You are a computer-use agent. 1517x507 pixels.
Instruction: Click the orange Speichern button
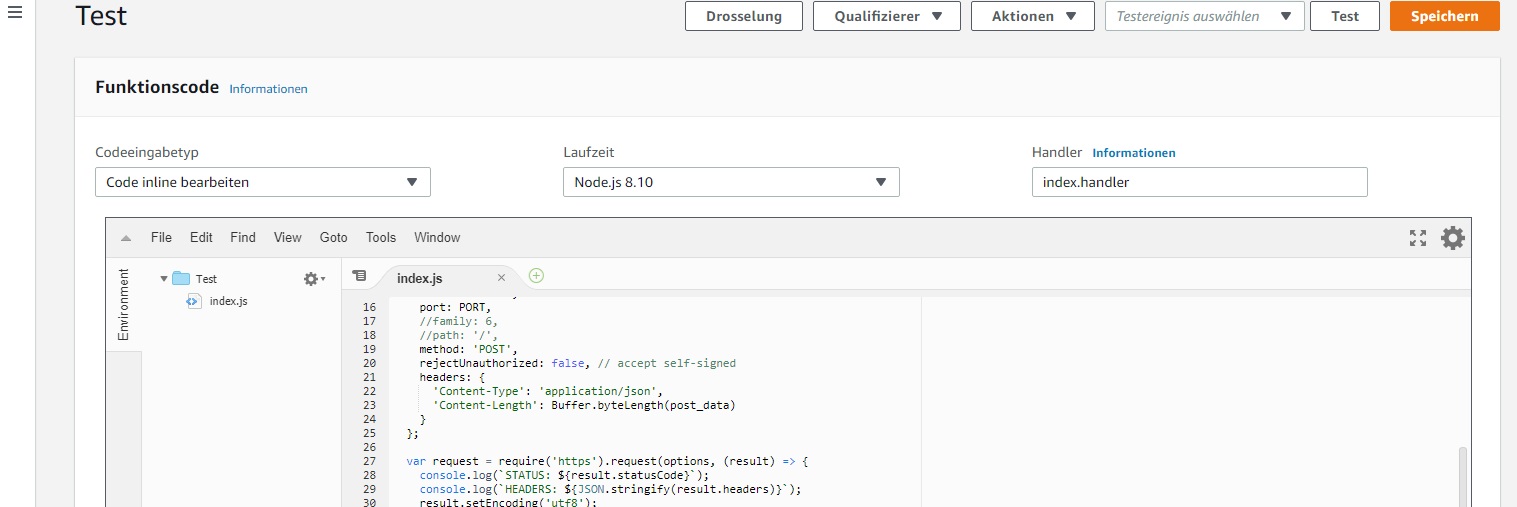click(x=1445, y=16)
